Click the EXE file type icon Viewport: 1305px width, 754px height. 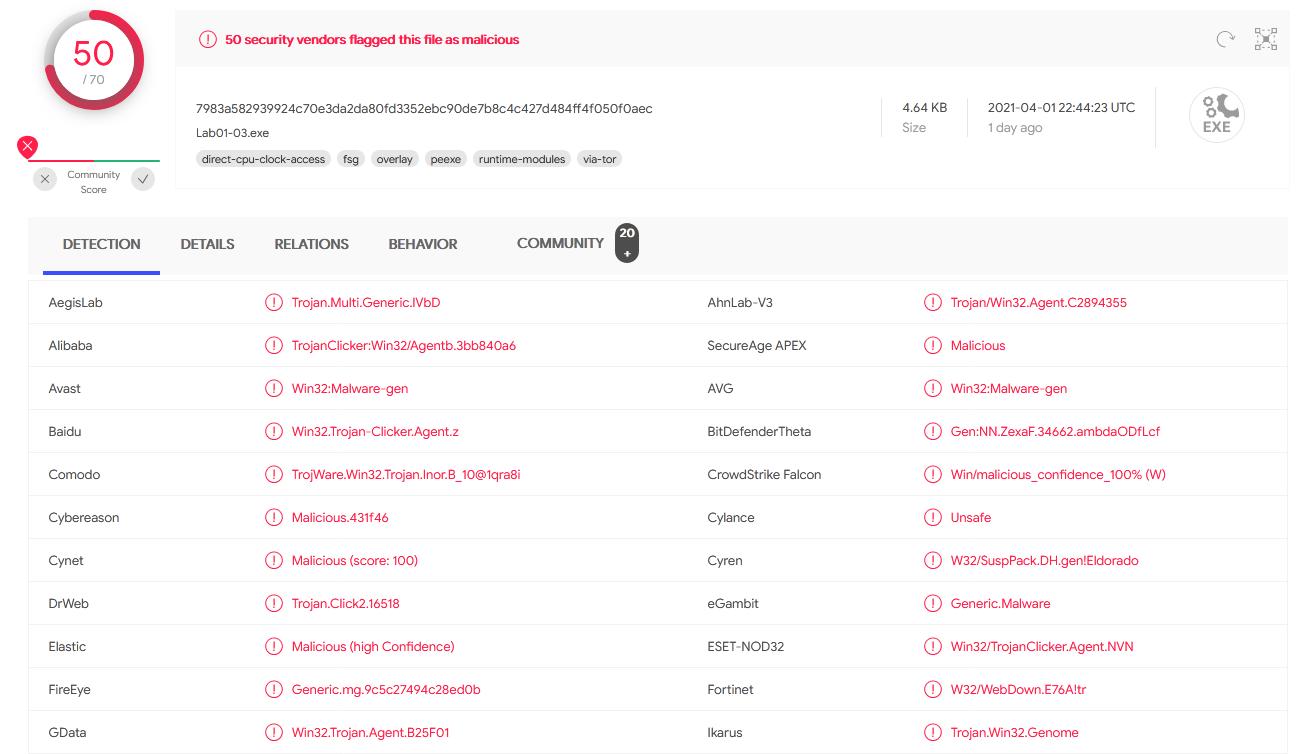(x=1216, y=115)
